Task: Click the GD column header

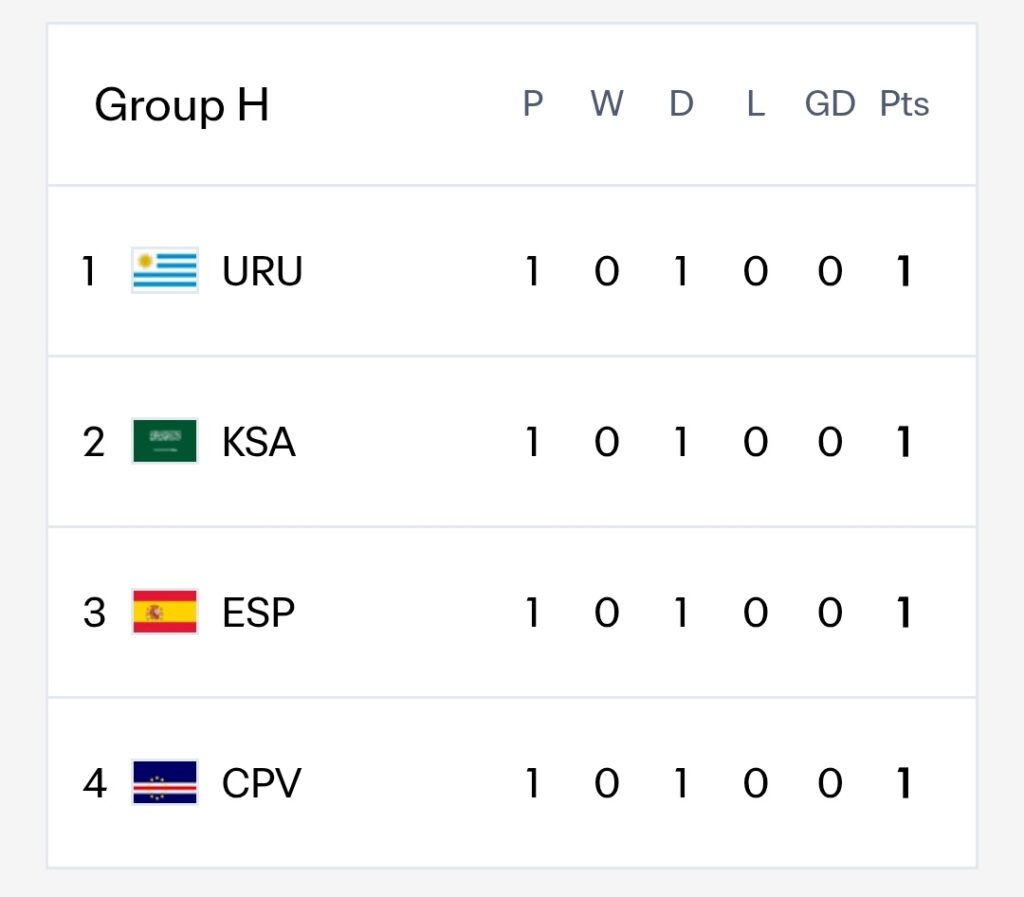Action: pos(829,103)
